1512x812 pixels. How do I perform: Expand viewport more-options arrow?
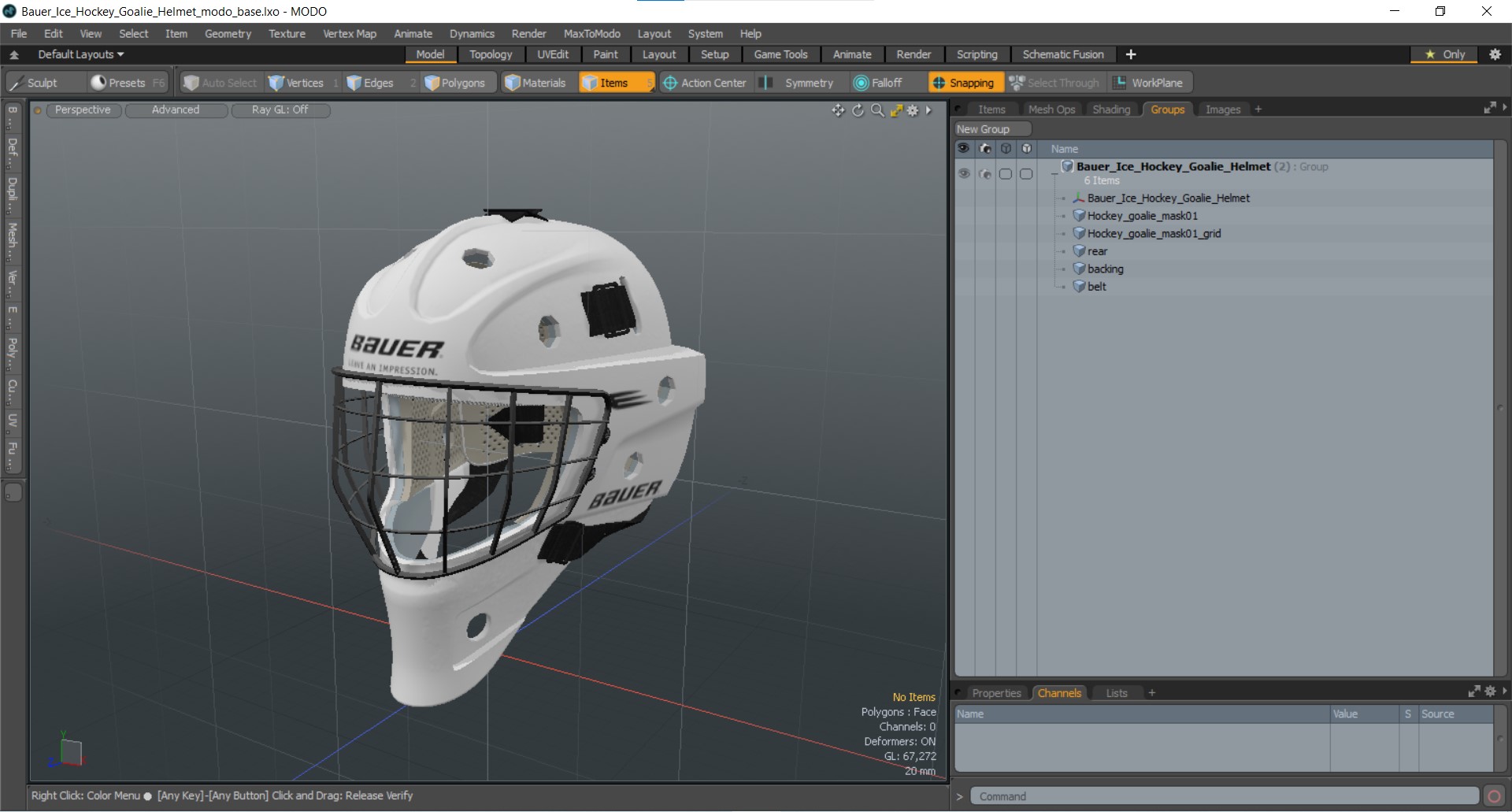point(929,110)
